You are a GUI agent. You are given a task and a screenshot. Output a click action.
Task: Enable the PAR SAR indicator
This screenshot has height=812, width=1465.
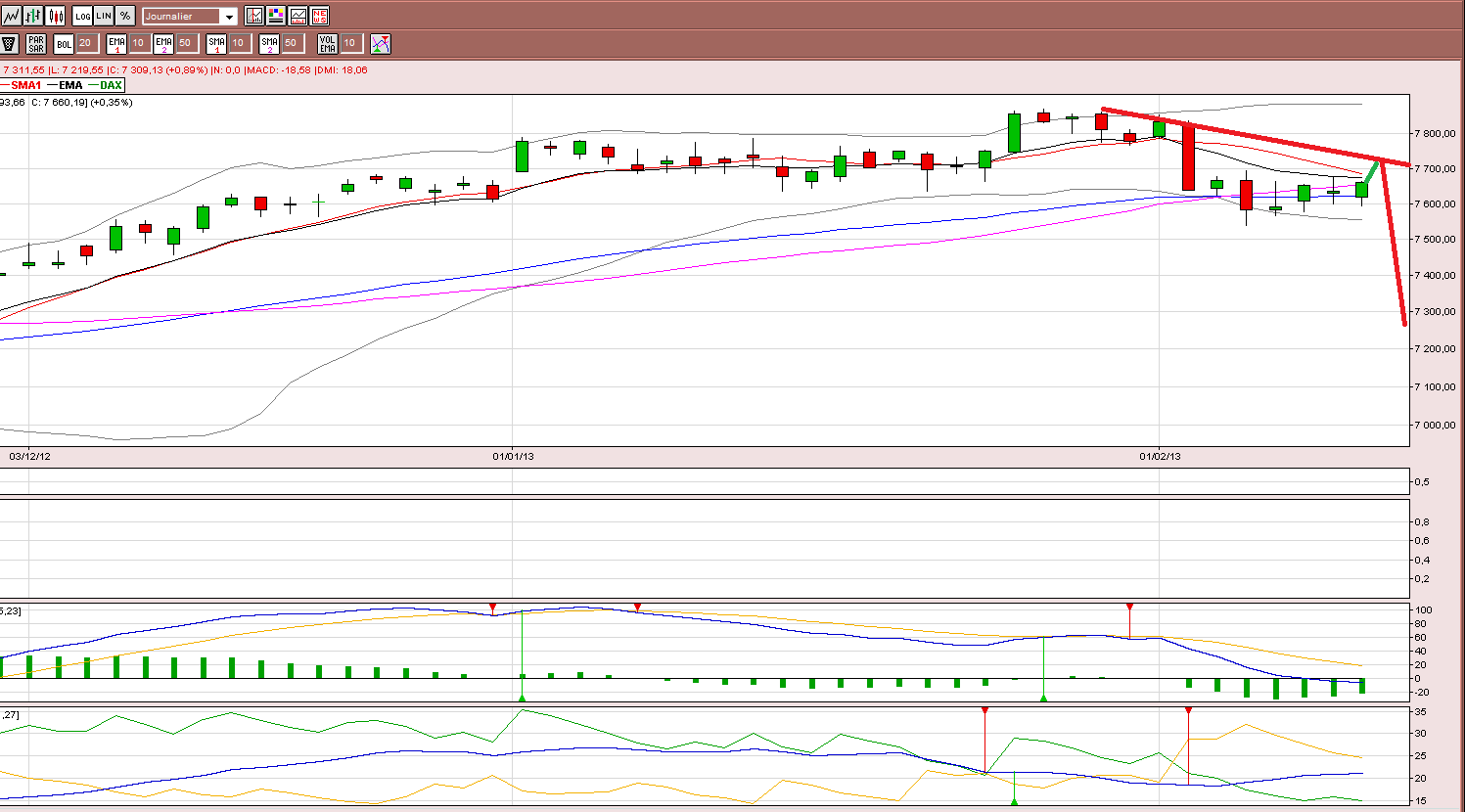tap(36, 43)
